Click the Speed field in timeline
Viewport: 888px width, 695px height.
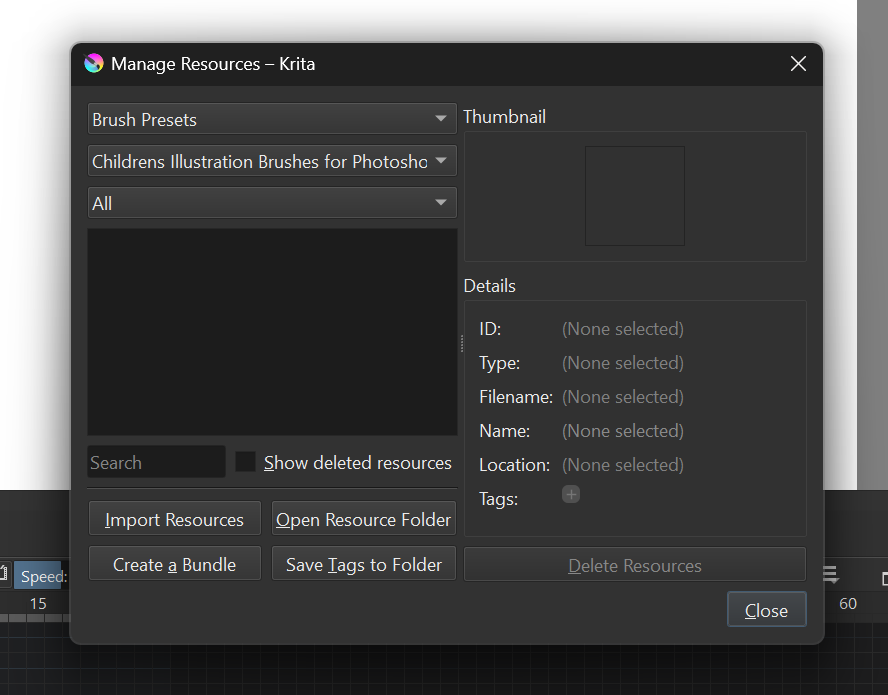pyautogui.click(x=38, y=576)
